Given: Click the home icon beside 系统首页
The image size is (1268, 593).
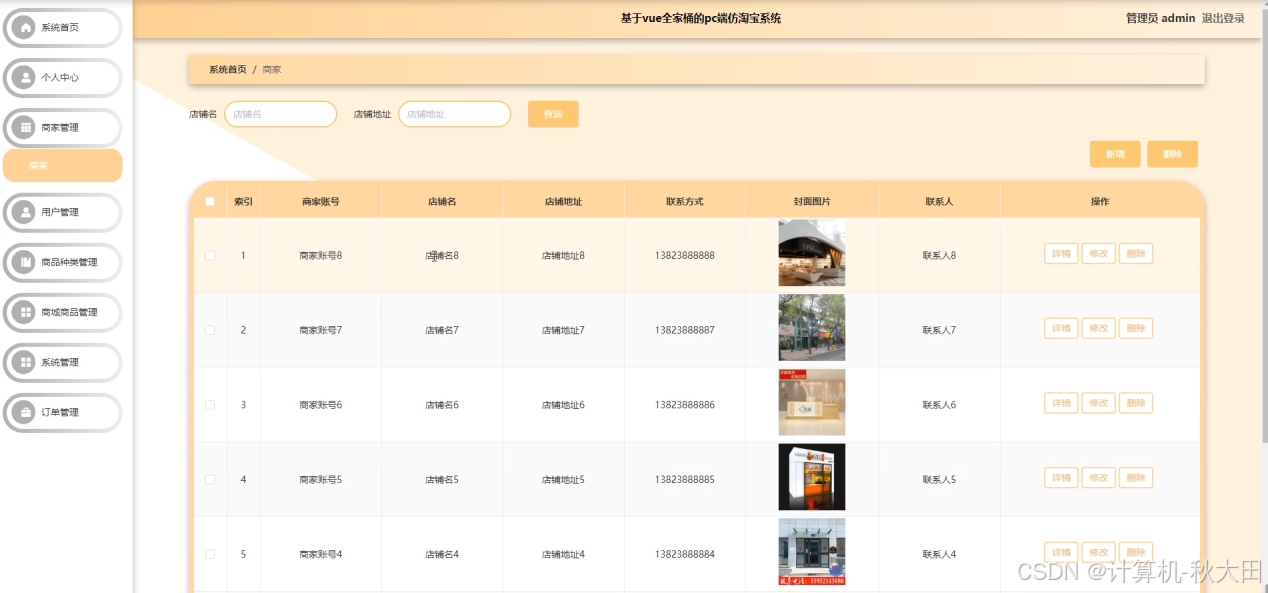Looking at the screenshot, I should point(23,27).
